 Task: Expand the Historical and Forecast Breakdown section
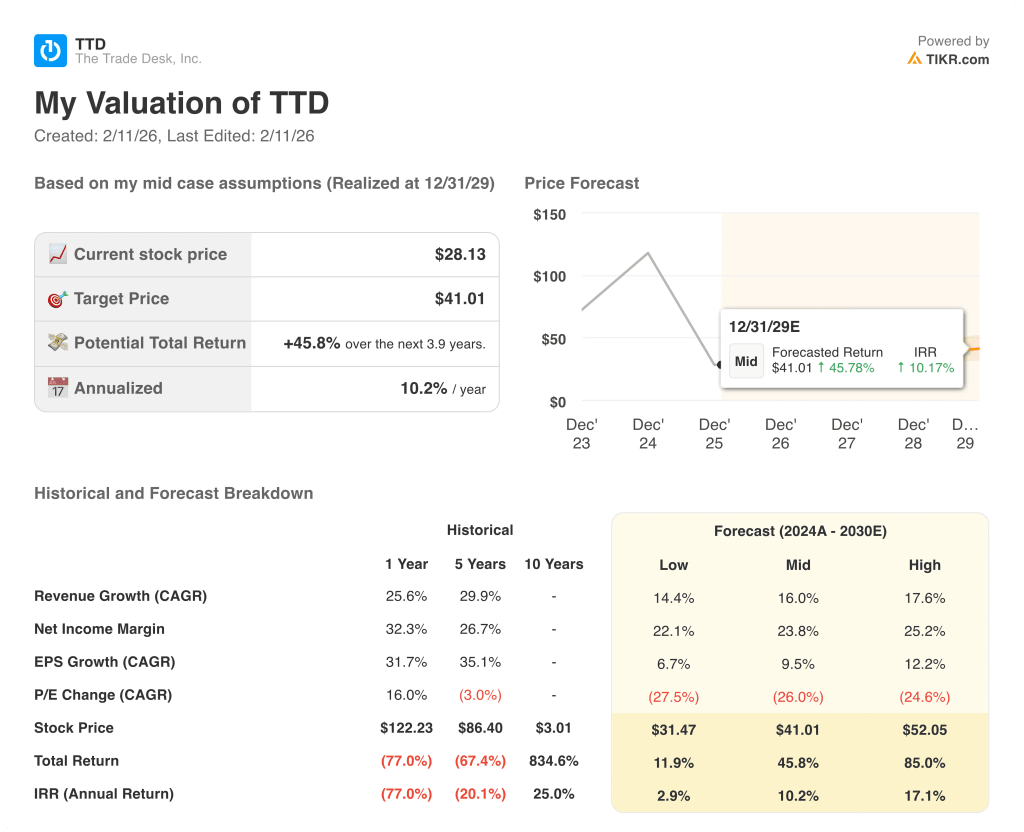pyautogui.click(x=173, y=493)
